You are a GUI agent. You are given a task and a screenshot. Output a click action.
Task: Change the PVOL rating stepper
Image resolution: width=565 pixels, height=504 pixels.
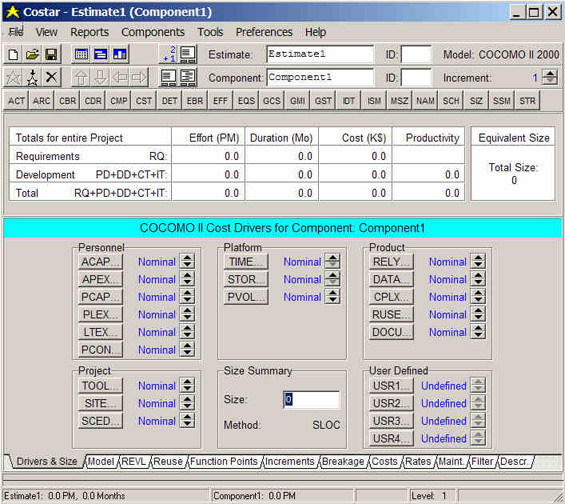pyautogui.click(x=332, y=296)
